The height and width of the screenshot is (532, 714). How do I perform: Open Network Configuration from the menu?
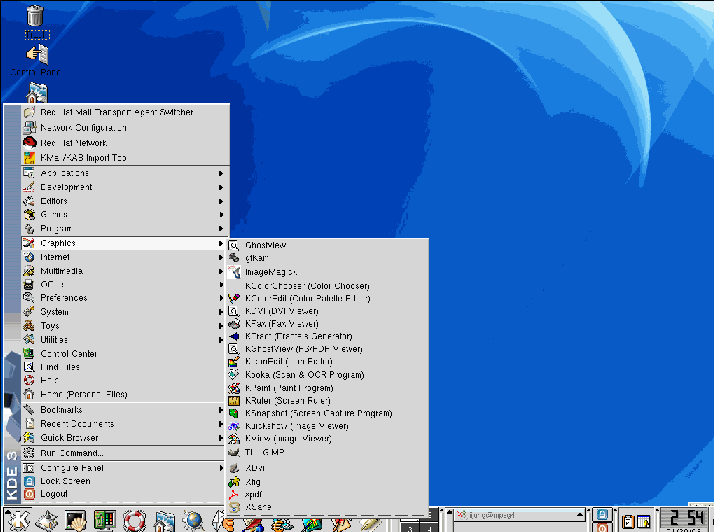coord(125,128)
